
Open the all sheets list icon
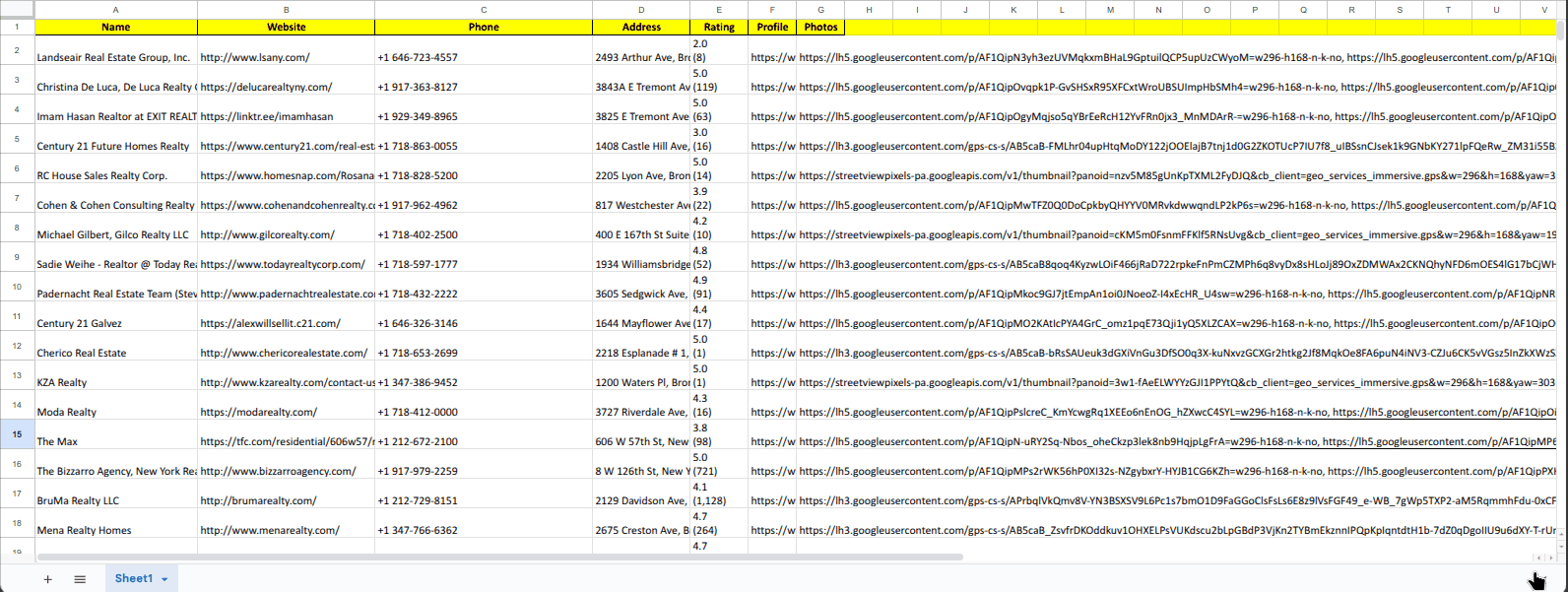(x=80, y=579)
